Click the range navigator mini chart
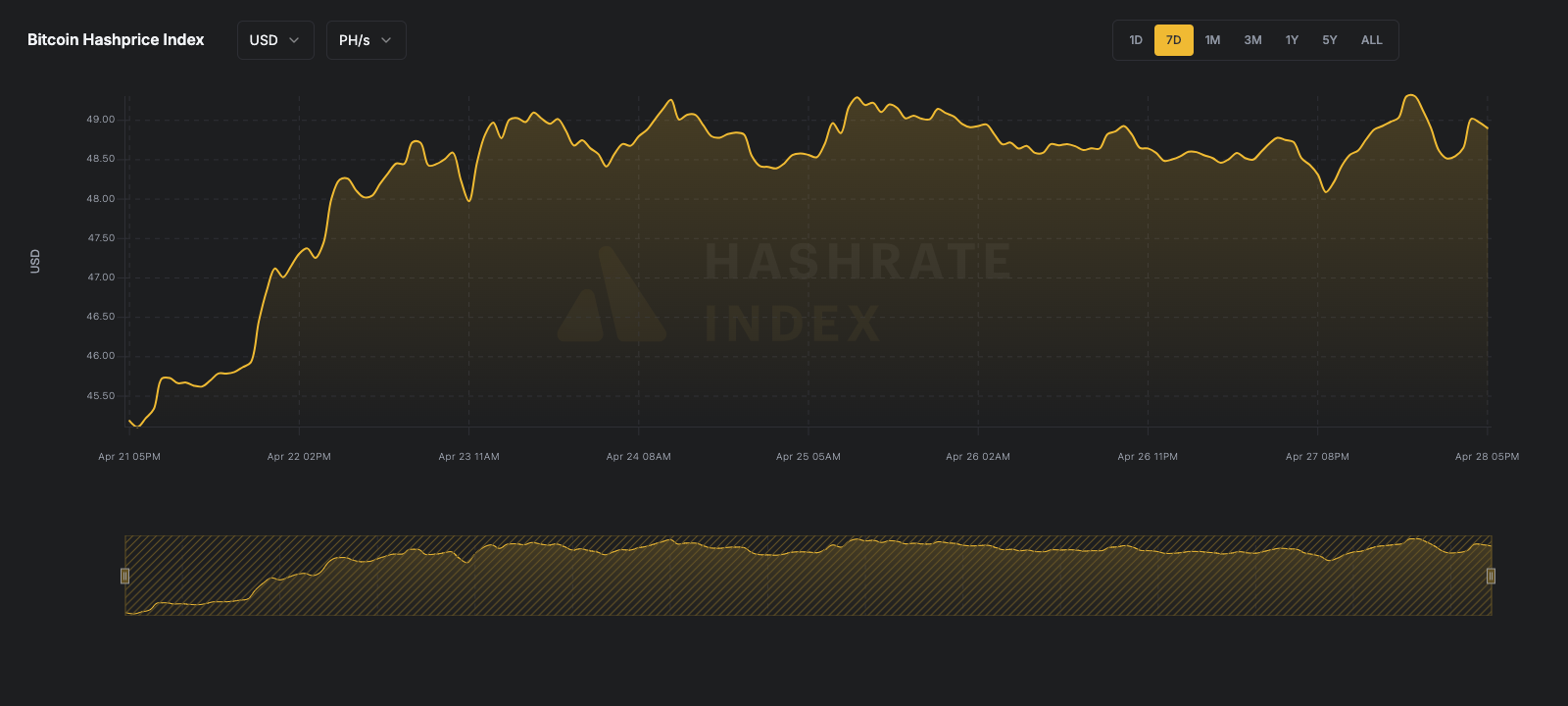The image size is (1568, 706). coord(808,576)
